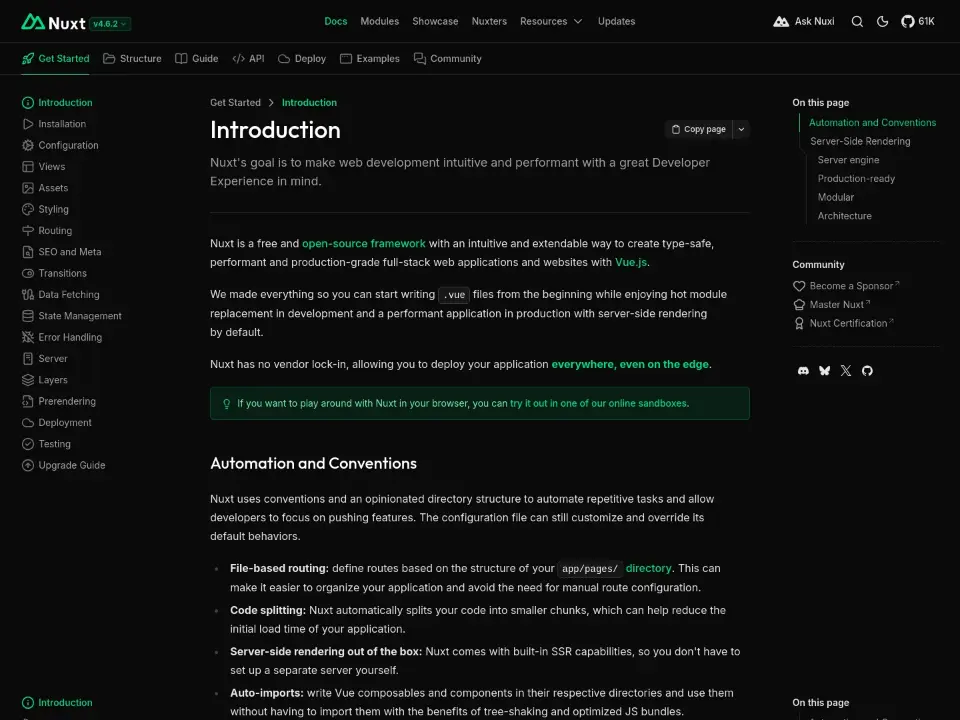This screenshot has width=960, height=720.
Task: Click the Assets image icon
Action: click(x=28, y=188)
